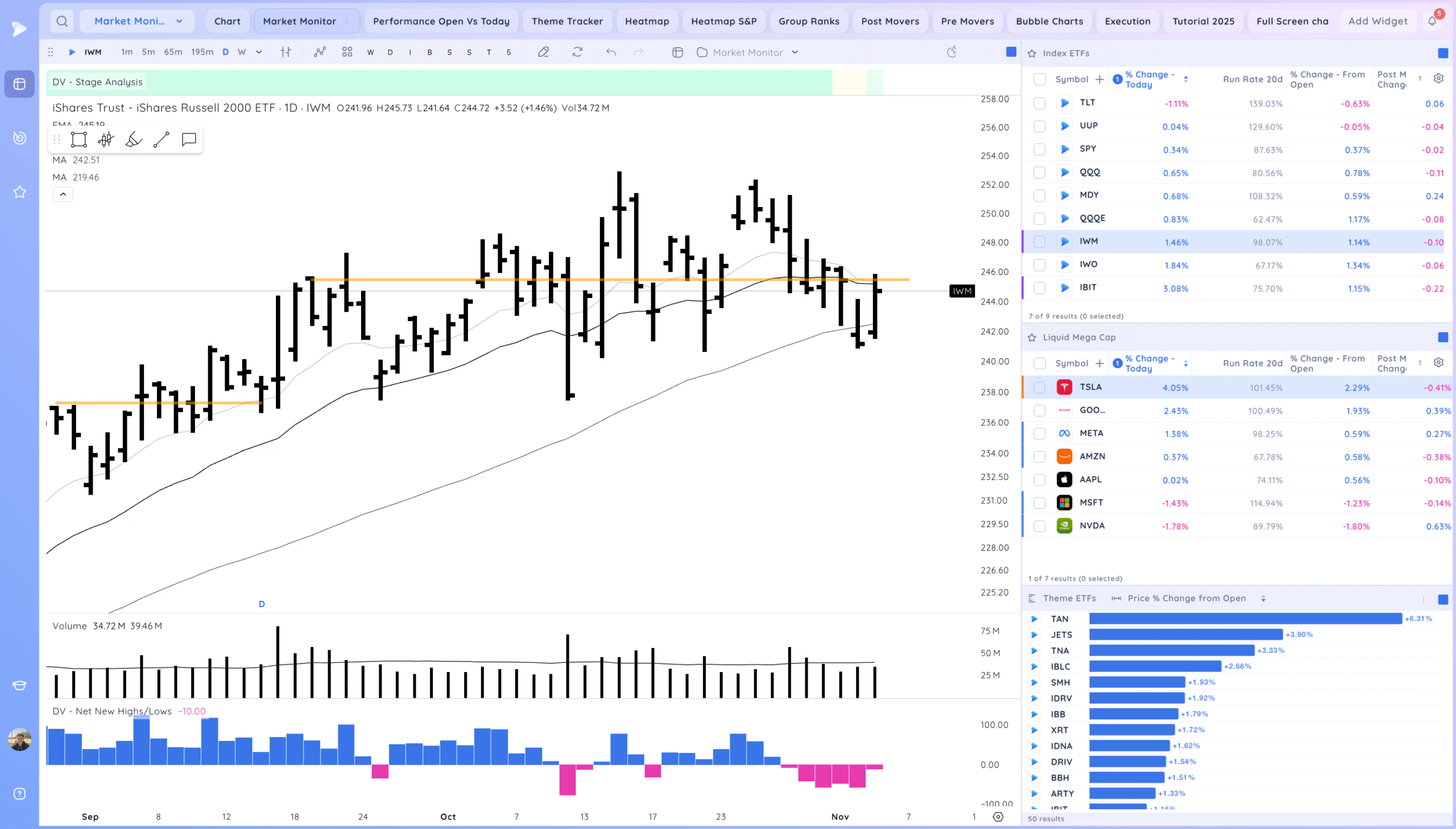1456x829 pixels.
Task: Select the rectangle drawing tool
Action: click(x=78, y=139)
